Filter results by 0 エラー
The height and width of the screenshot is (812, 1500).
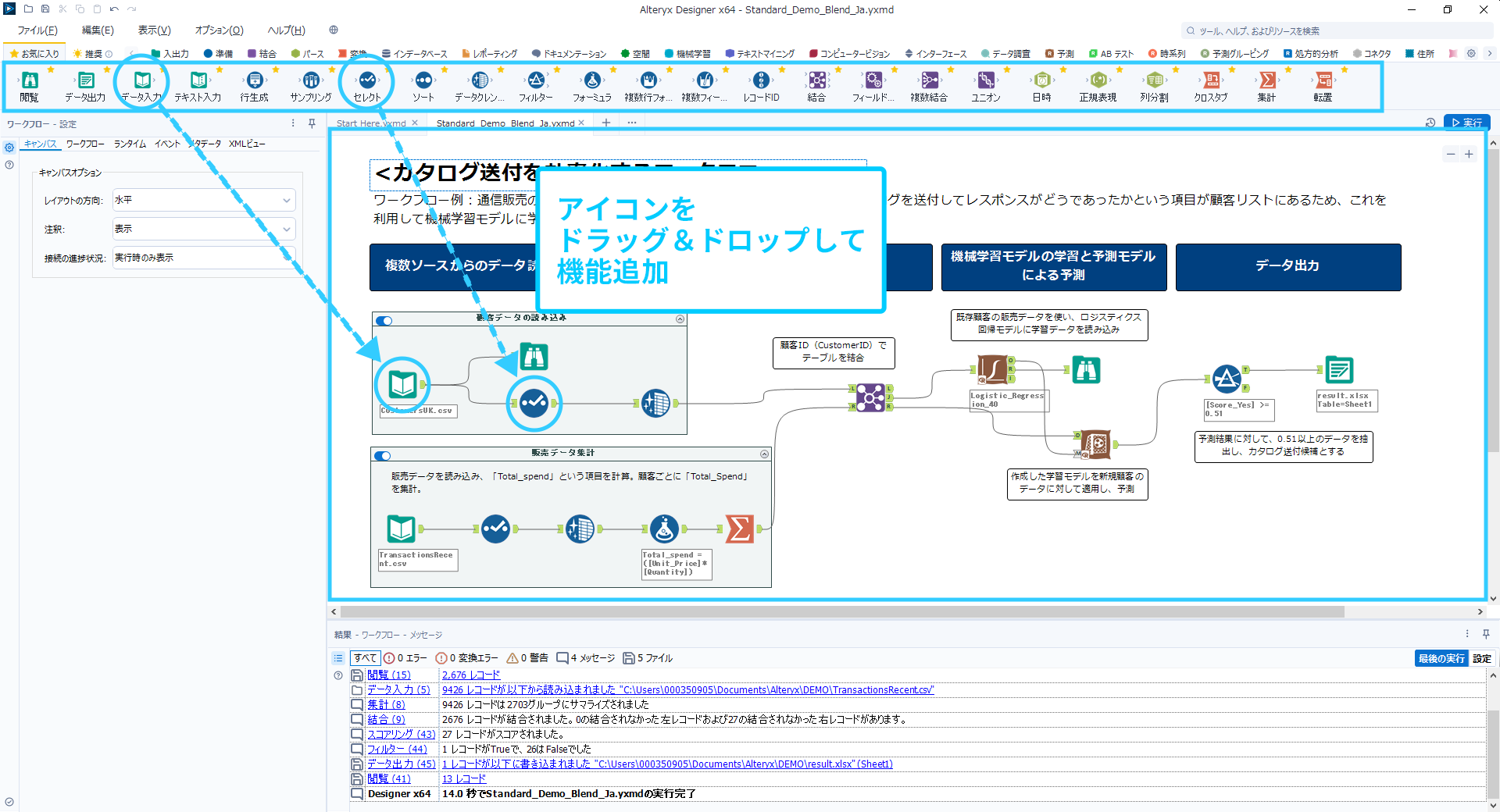click(x=405, y=658)
